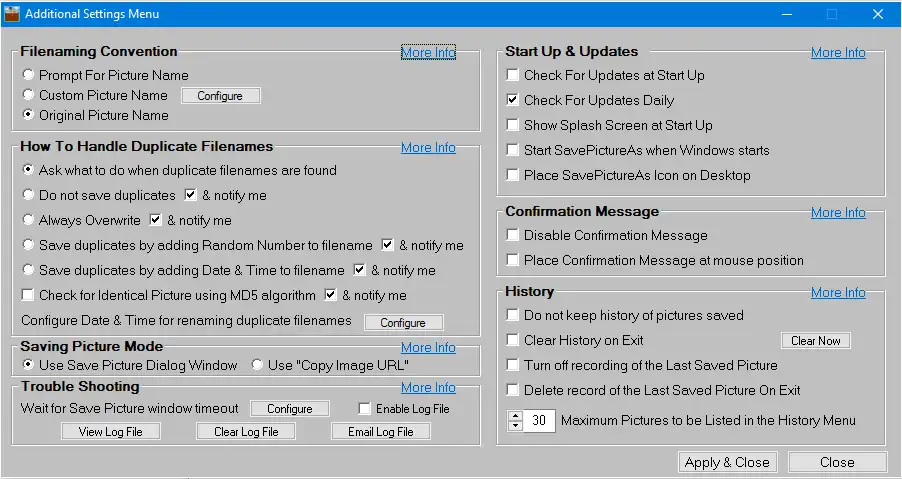This screenshot has width=902, height=479.
Task: Click the Apply & Close button
Action: pyautogui.click(x=726, y=462)
